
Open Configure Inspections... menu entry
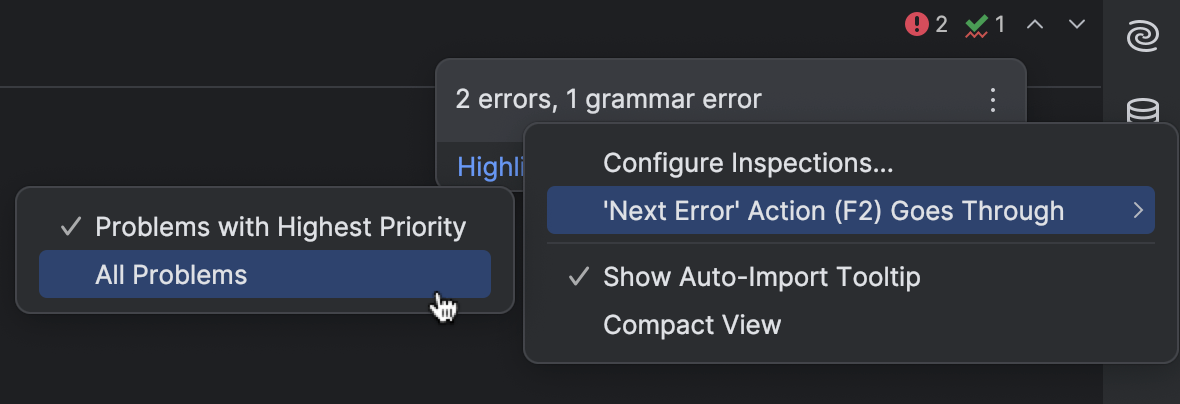748,162
